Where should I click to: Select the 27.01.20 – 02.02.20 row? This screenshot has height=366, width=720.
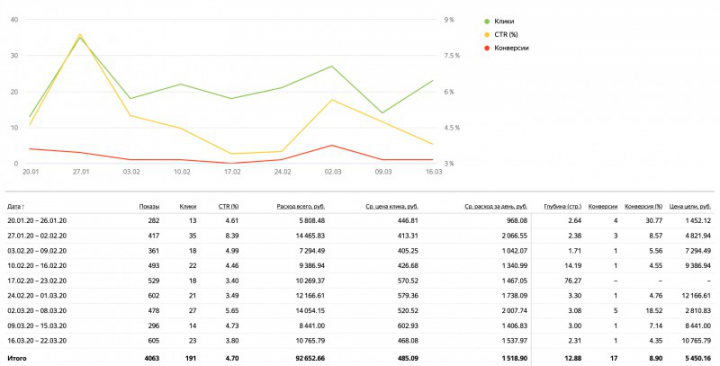(x=360, y=236)
